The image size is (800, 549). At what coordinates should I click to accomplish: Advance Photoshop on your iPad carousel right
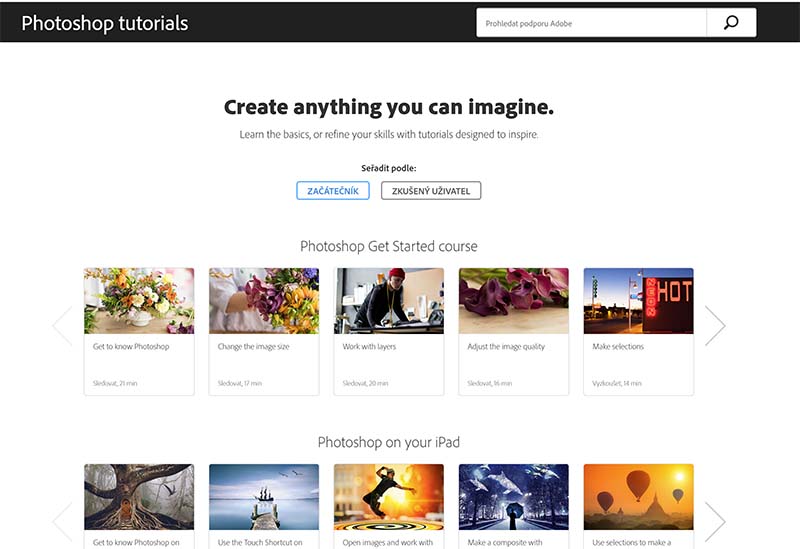pyautogui.click(x=715, y=521)
